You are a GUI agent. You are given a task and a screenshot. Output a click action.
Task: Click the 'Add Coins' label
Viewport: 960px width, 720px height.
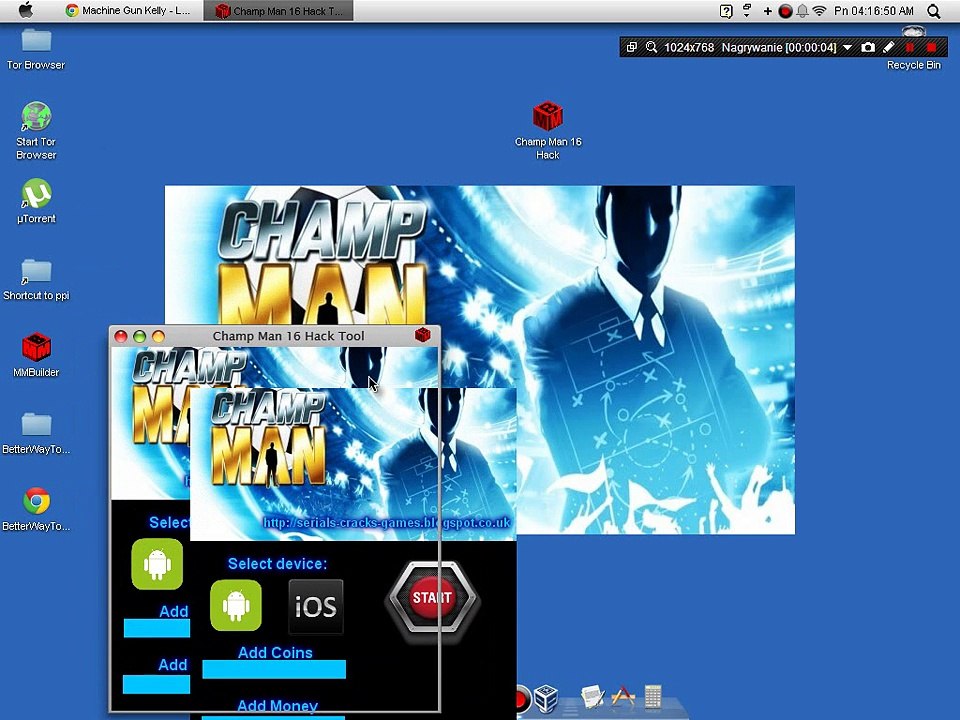coord(275,653)
